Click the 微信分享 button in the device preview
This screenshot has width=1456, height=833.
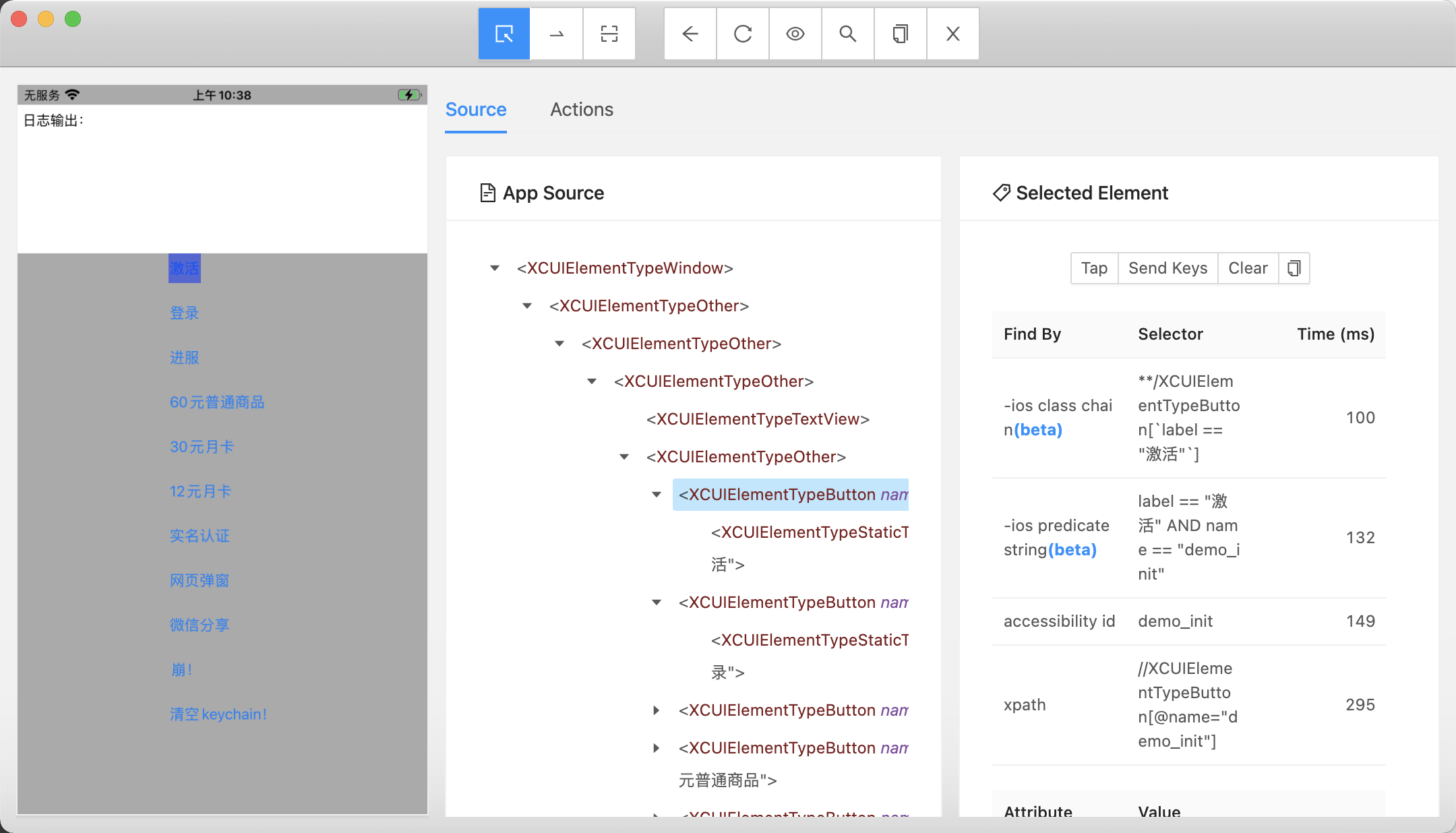200,625
